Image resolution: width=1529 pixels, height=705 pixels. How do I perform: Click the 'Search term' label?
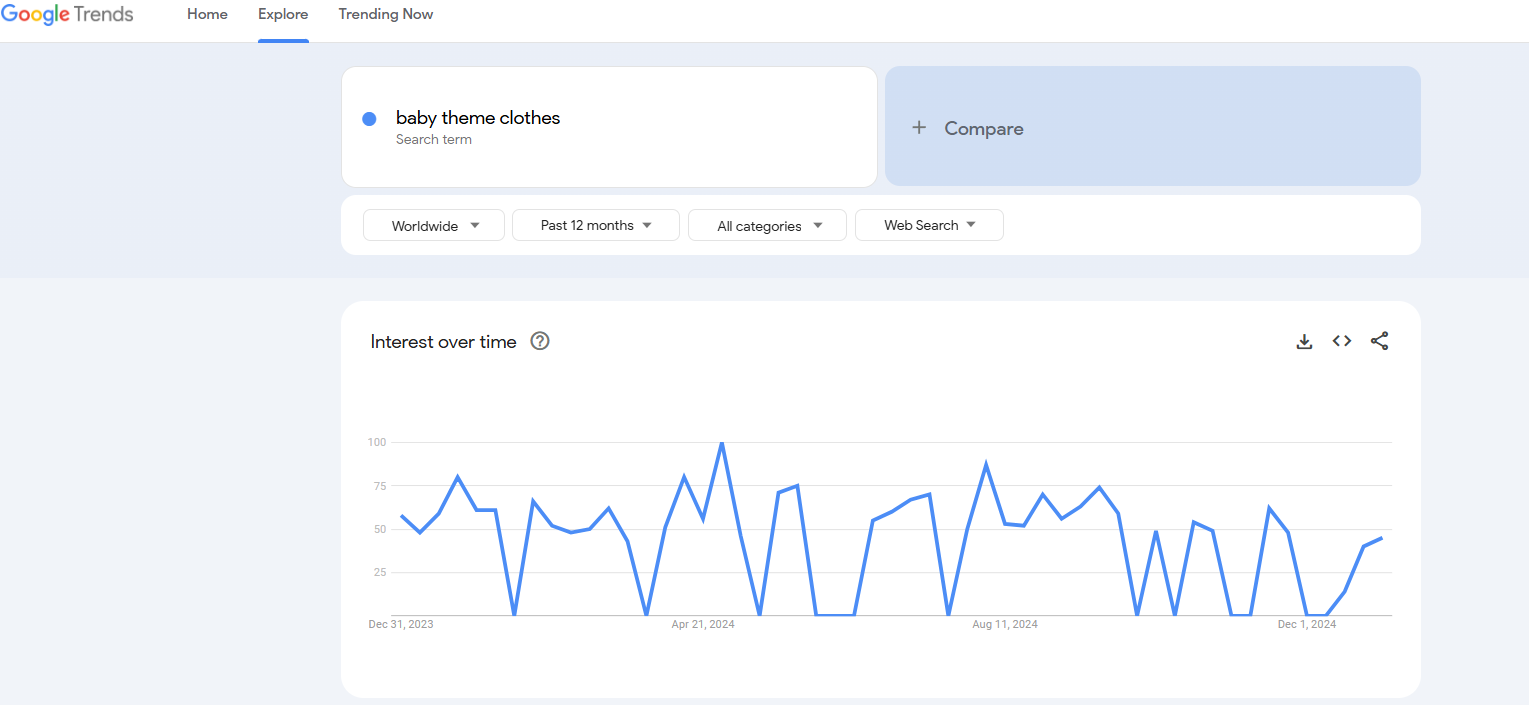pyautogui.click(x=434, y=140)
